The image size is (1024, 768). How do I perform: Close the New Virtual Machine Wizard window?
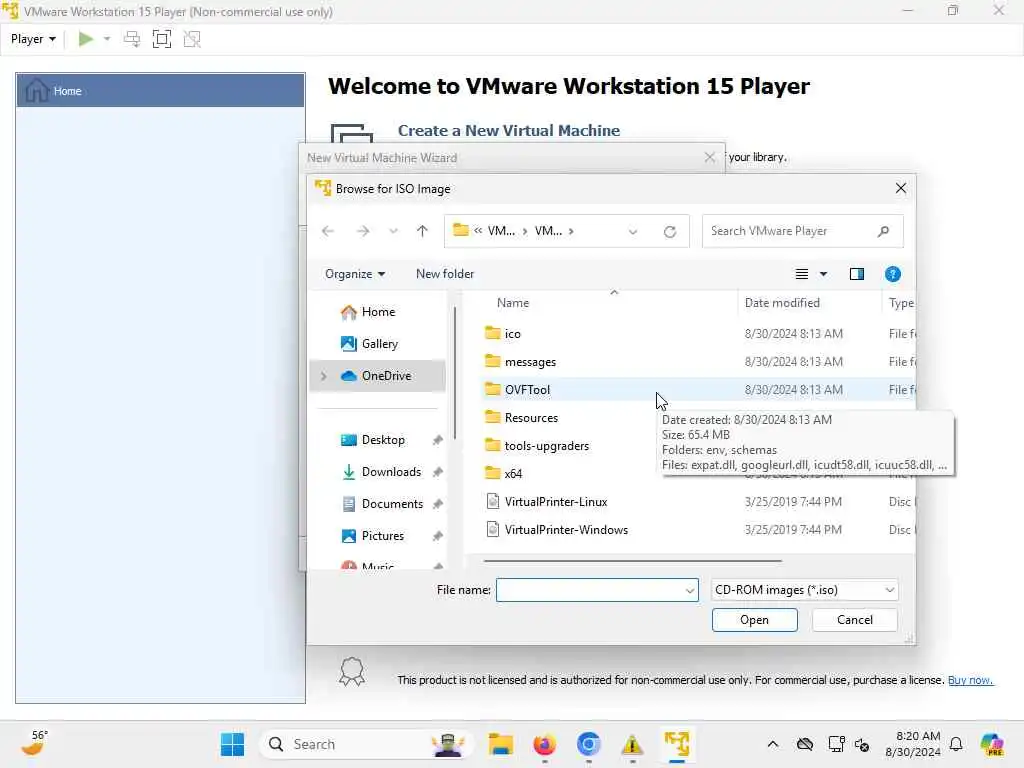710,157
